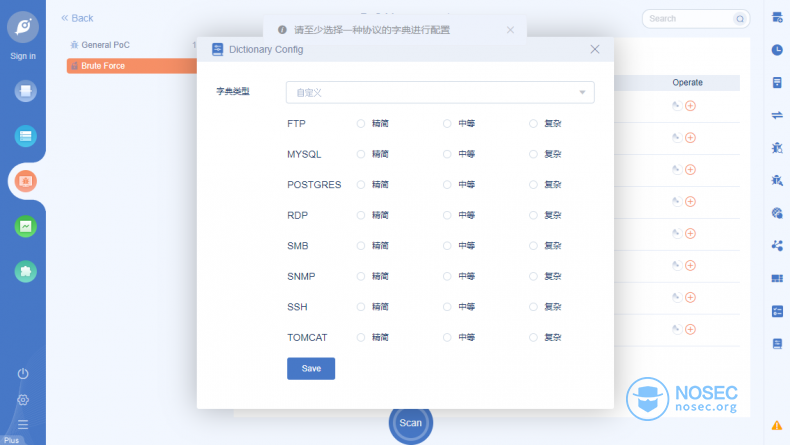
Task: Click the clock icon in right toolbar
Action: point(777,50)
